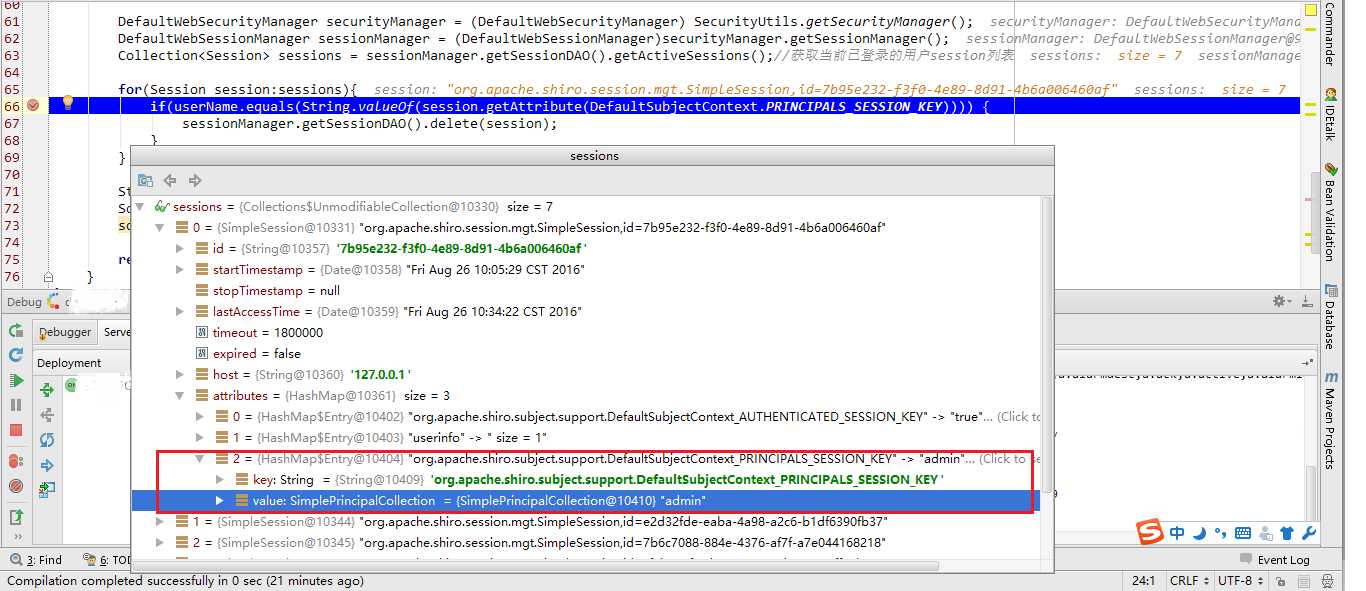1366x591 pixels.
Task: Open the View Breakpoints icon
Action: [16, 461]
